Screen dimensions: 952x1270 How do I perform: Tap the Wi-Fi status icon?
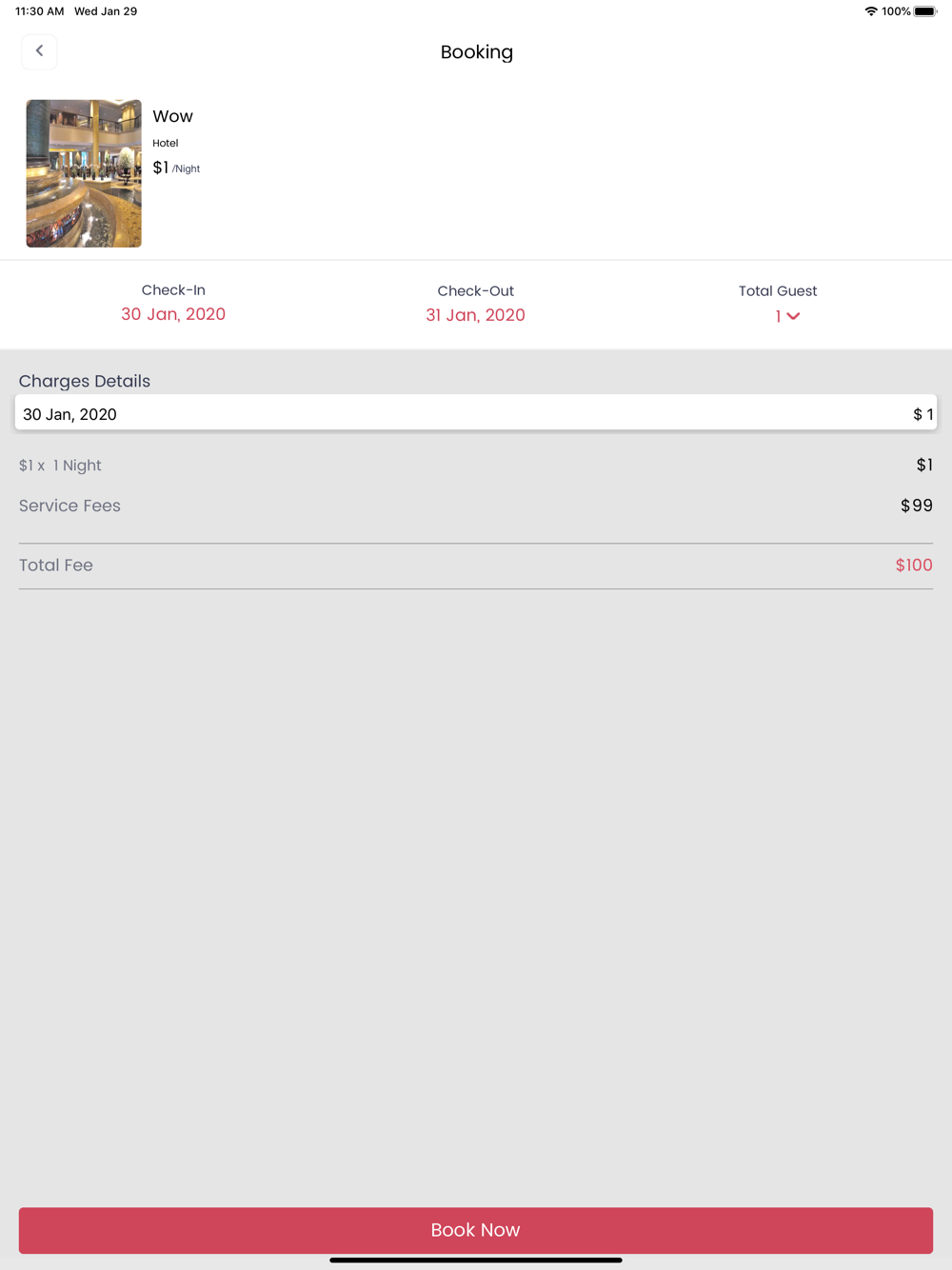tap(870, 11)
